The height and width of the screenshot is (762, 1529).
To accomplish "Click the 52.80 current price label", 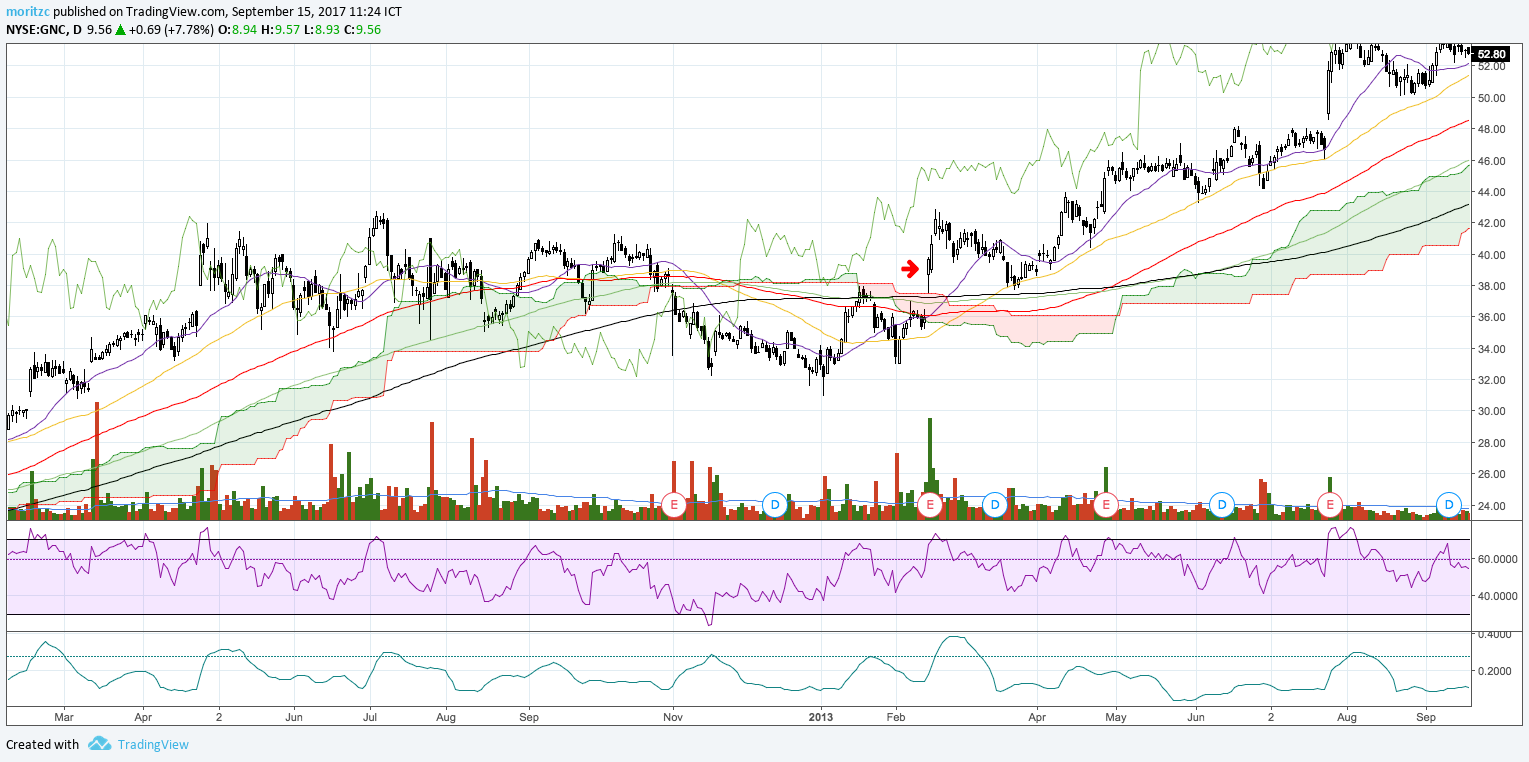I will [x=1491, y=54].
